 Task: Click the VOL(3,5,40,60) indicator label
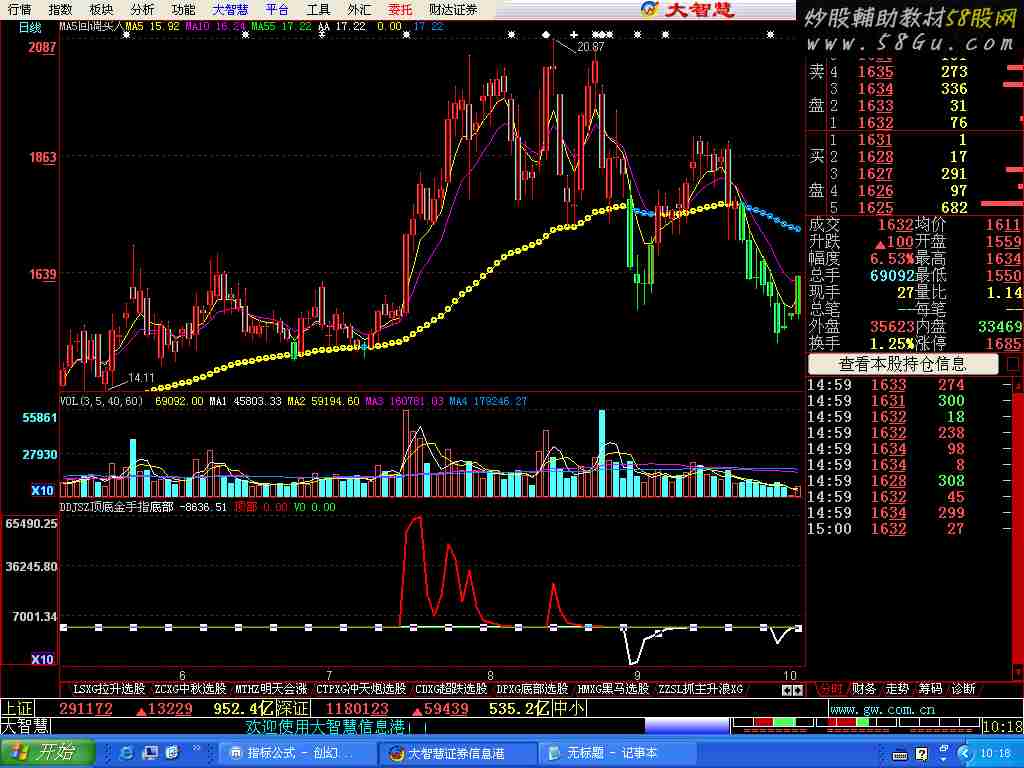coord(101,401)
